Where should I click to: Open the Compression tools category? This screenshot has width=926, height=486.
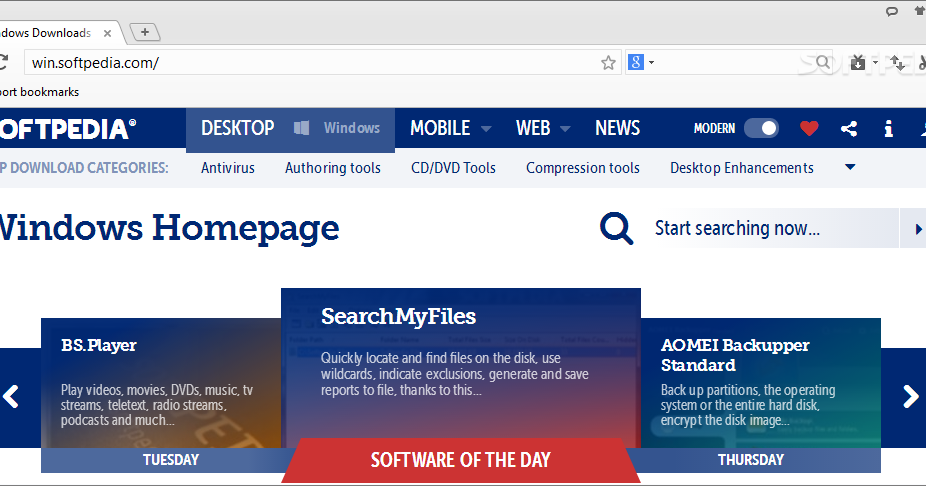point(583,168)
